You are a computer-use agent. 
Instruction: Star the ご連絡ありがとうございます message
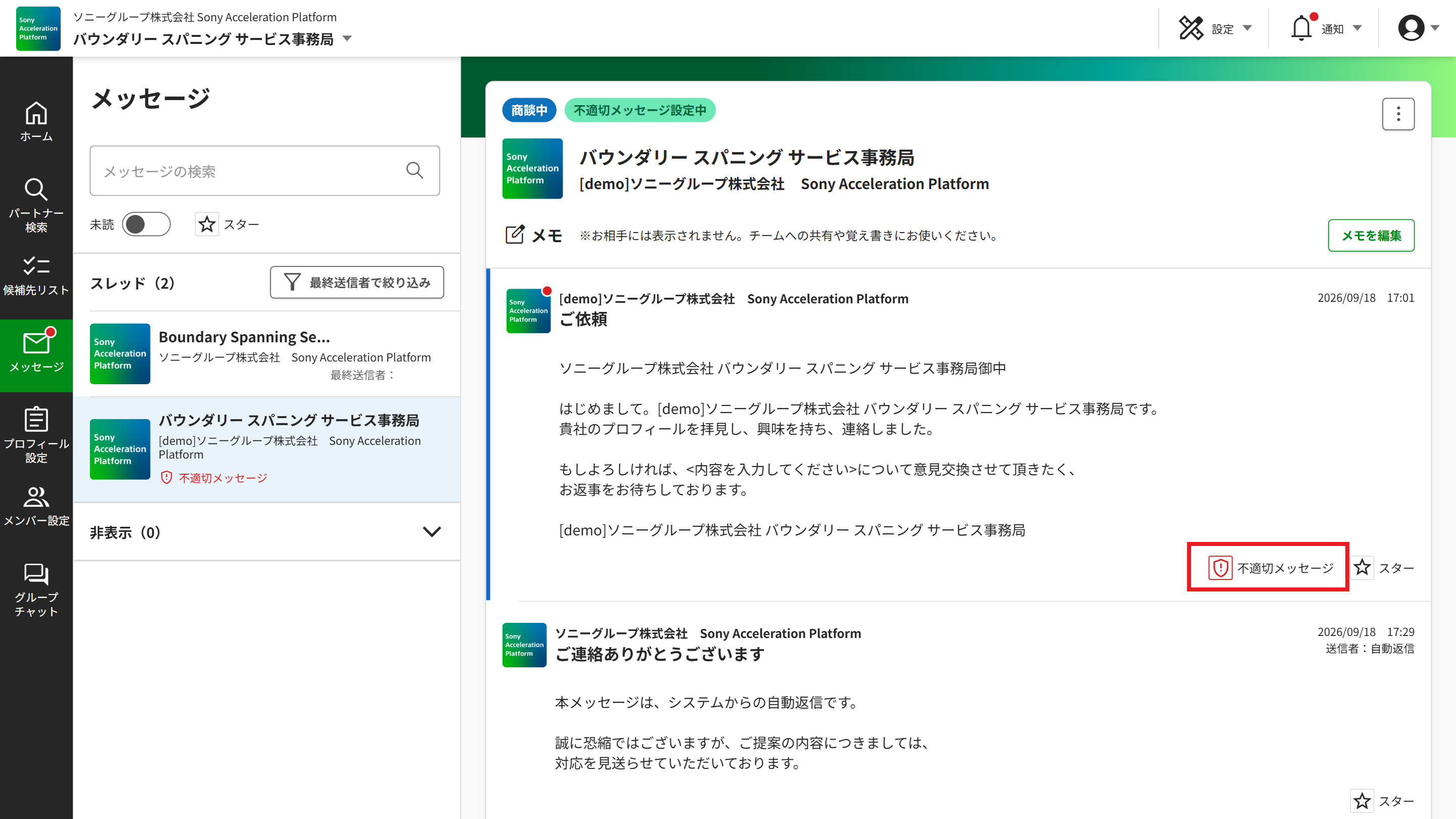point(1362,801)
